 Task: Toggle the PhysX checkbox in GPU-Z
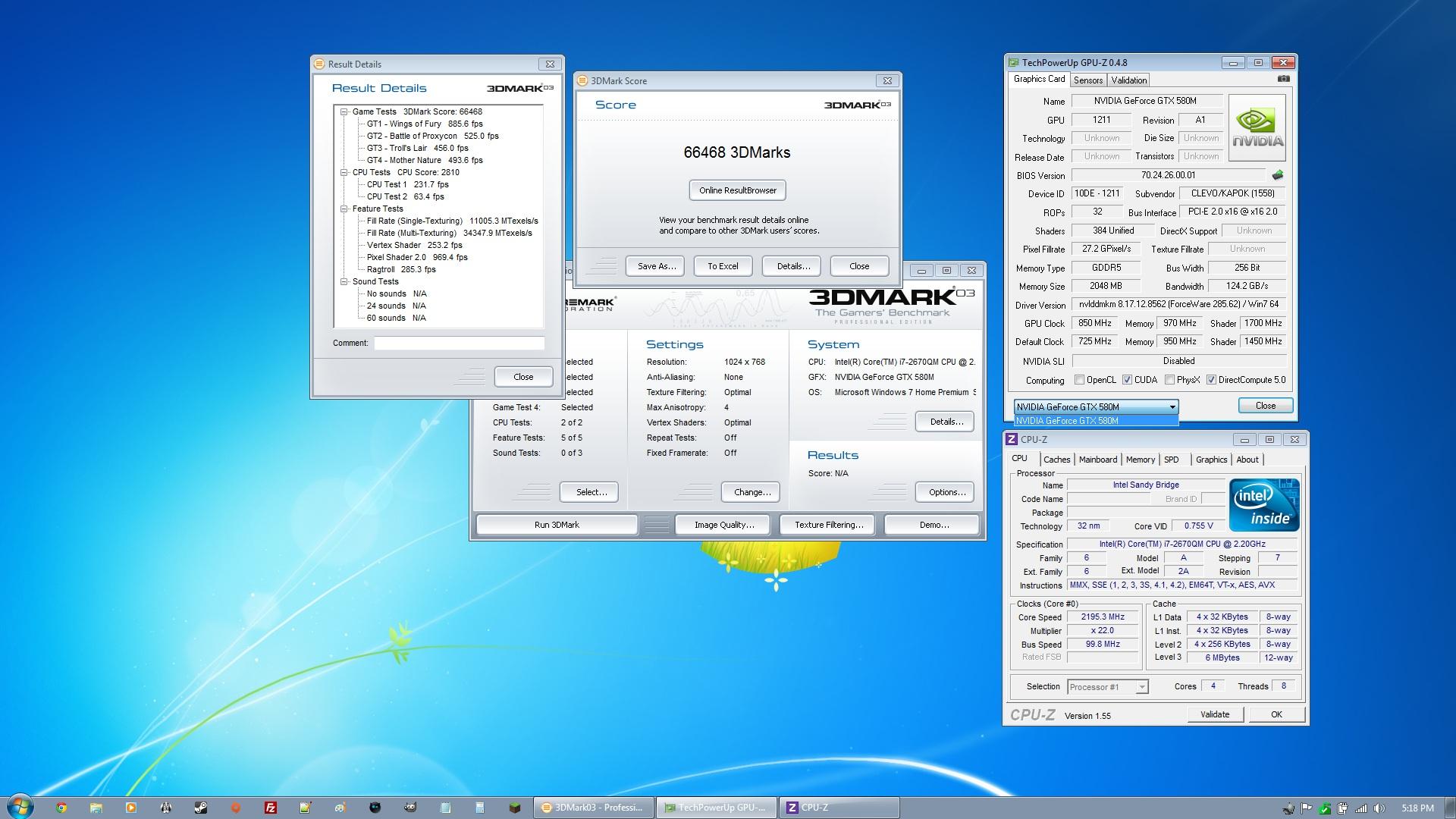[x=1169, y=380]
